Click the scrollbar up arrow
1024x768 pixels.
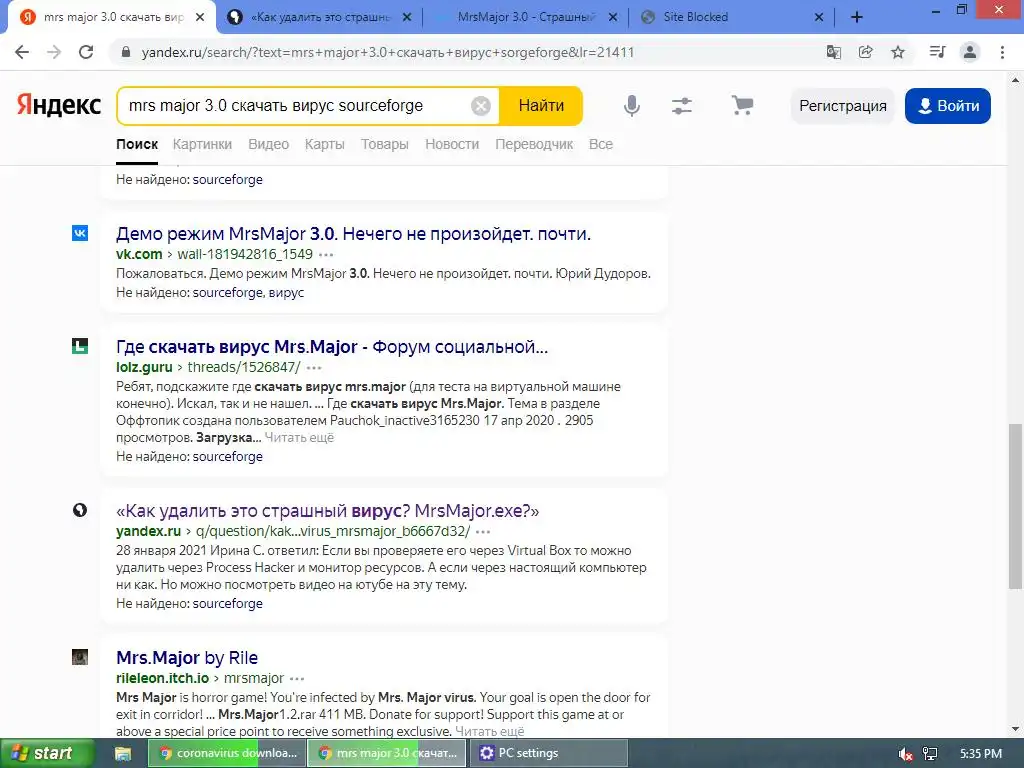click(1015, 80)
